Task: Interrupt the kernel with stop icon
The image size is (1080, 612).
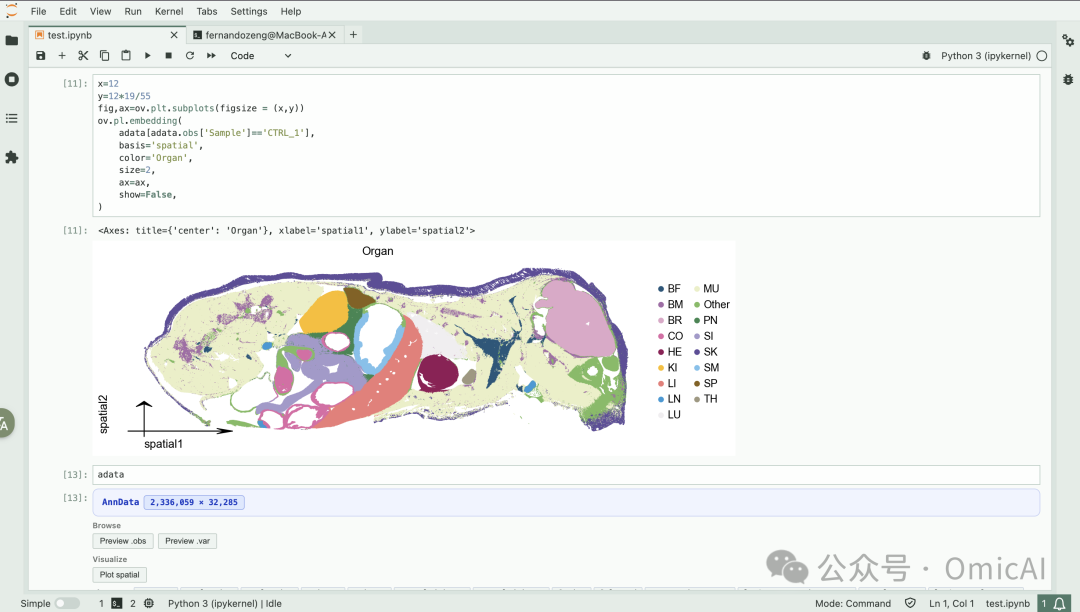Action: (169, 56)
